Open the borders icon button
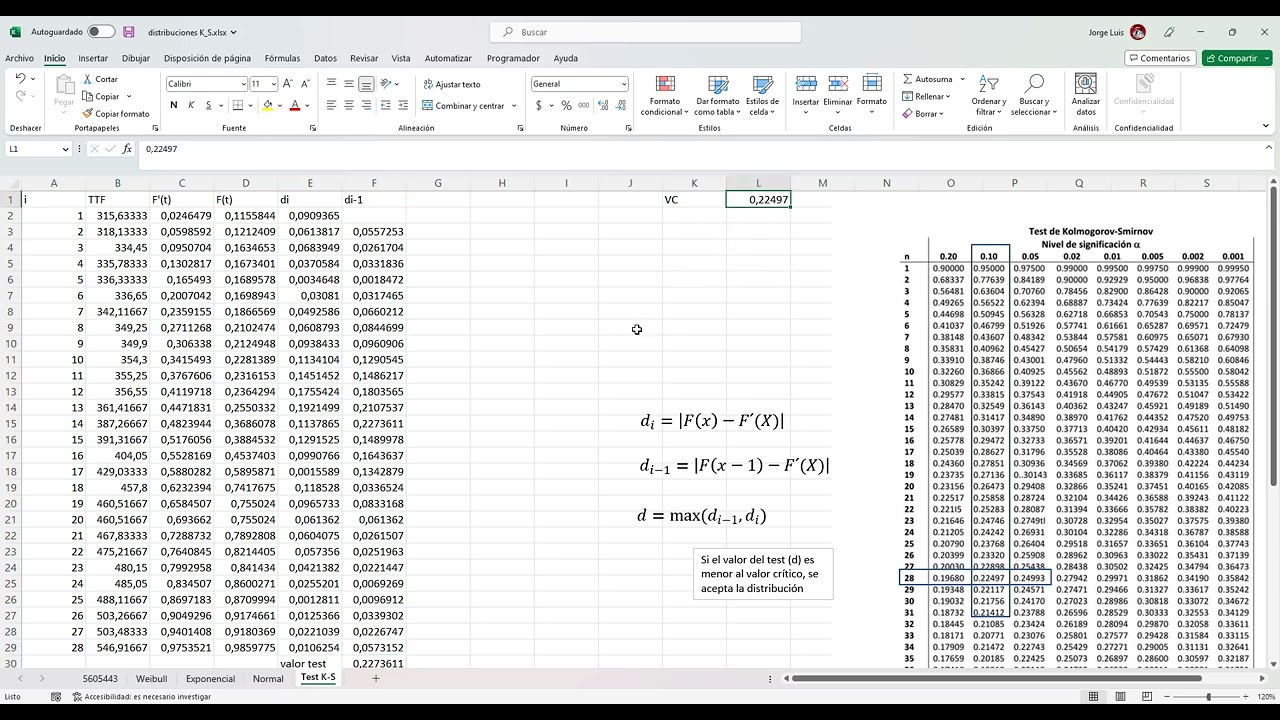Screen dimensions: 1280x720 (x=238, y=105)
